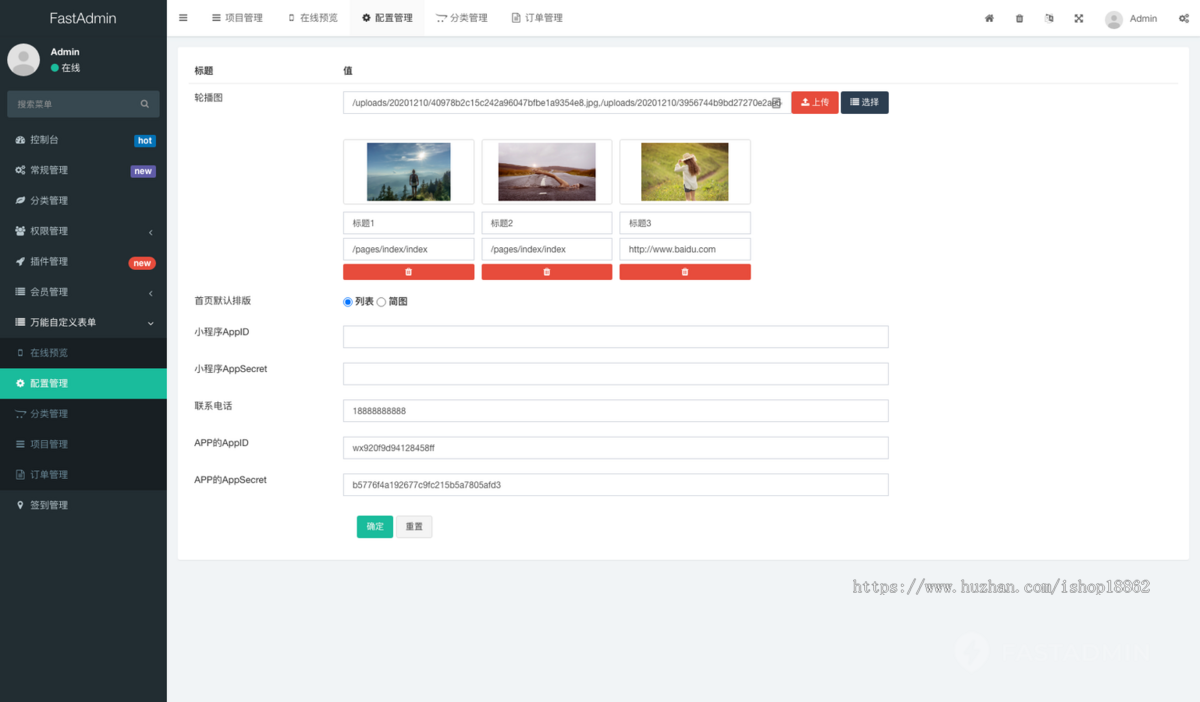Delete the third carousel image with trash button

(x=685, y=272)
